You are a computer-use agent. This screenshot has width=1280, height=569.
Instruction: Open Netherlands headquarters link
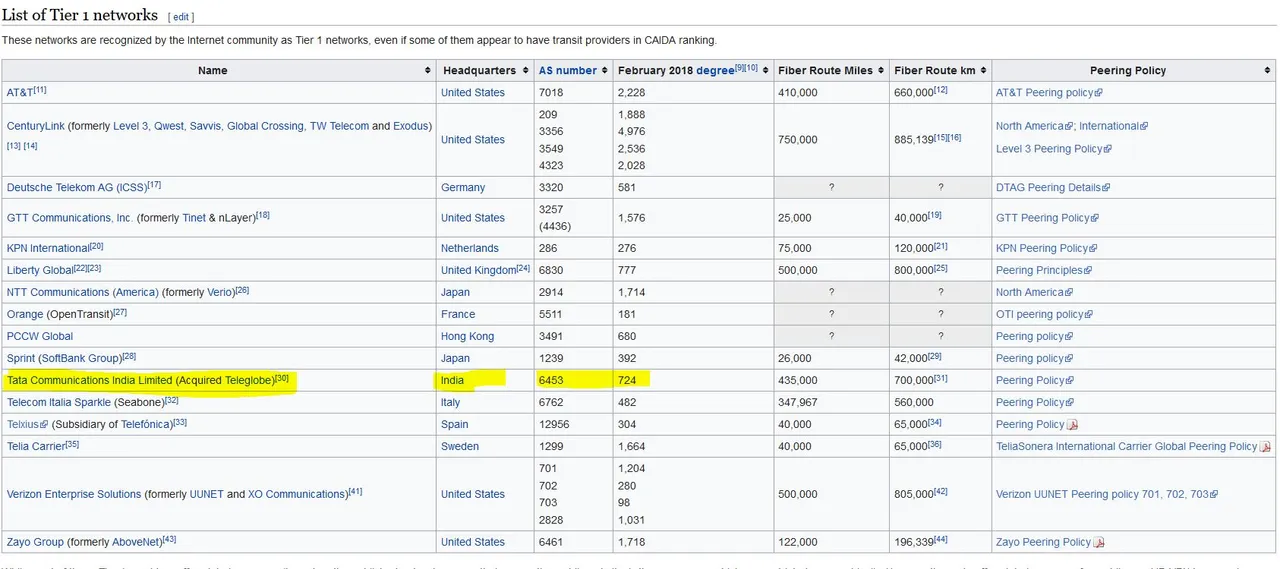[470, 249]
